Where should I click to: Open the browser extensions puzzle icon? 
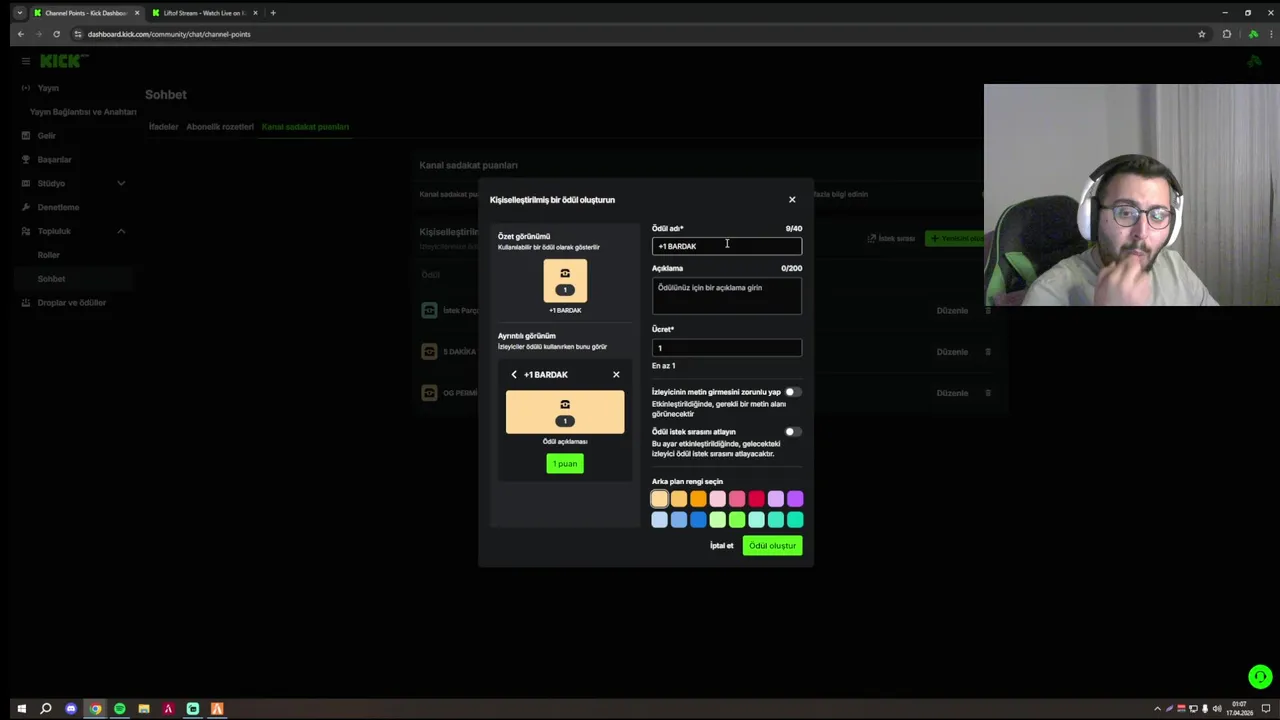coord(1227,34)
